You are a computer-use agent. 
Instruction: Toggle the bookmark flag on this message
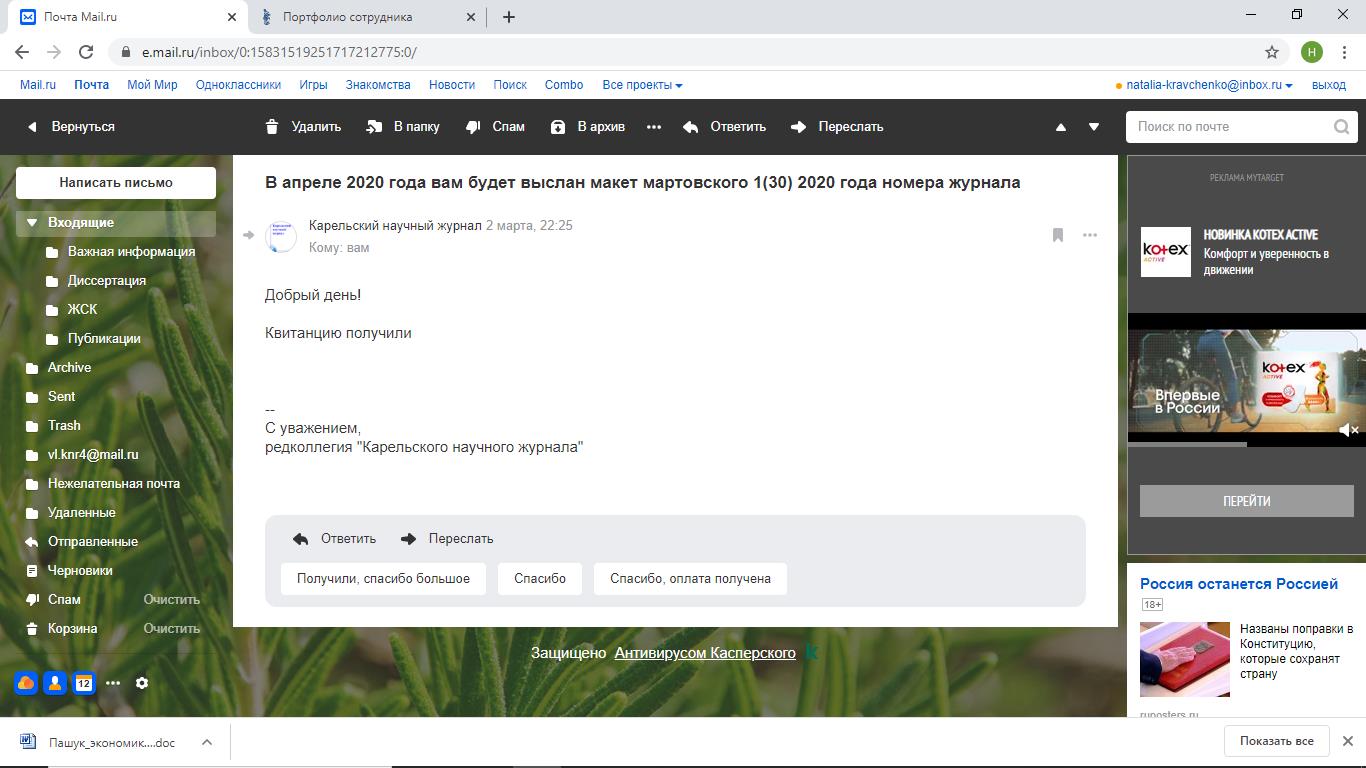coord(1057,235)
